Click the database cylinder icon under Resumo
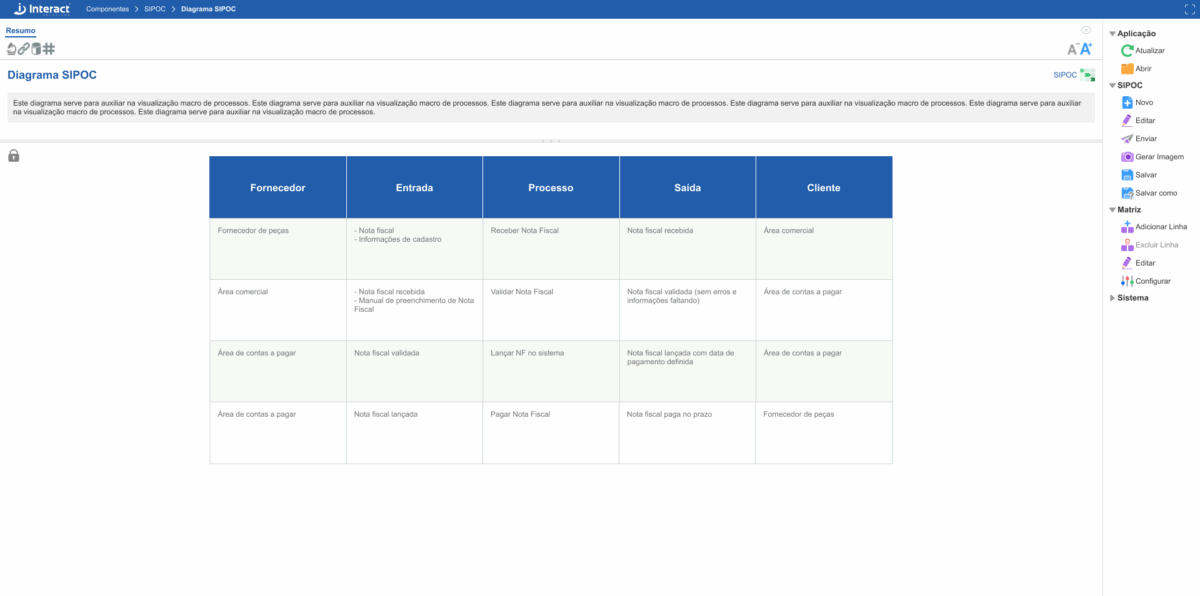 pyautogui.click(x=36, y=48)
